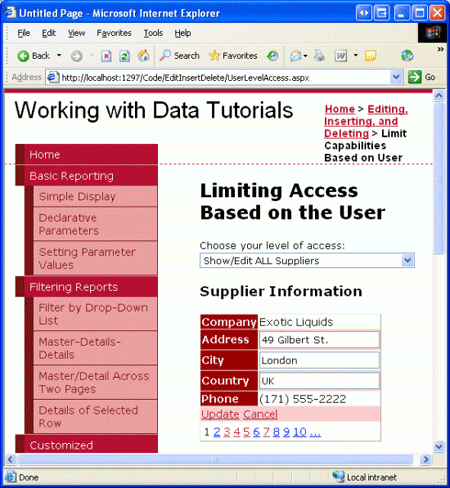
Task: Open the address bar URL dropdown
Action: (x=396, y=77)
